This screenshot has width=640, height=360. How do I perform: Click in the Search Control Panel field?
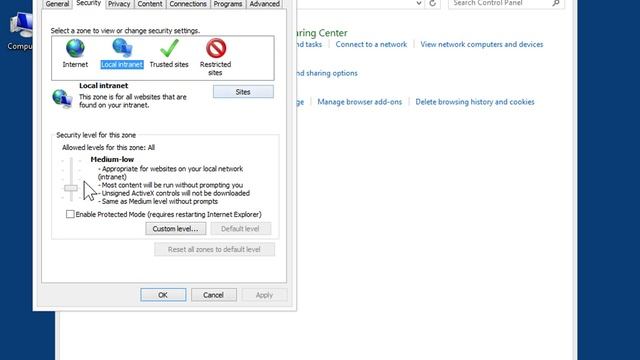tap(506, 4)
